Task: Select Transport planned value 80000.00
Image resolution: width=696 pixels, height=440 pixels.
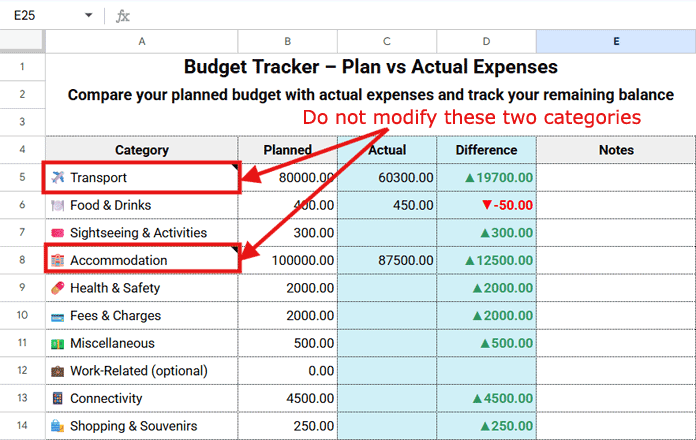Action: pos(288,178)
